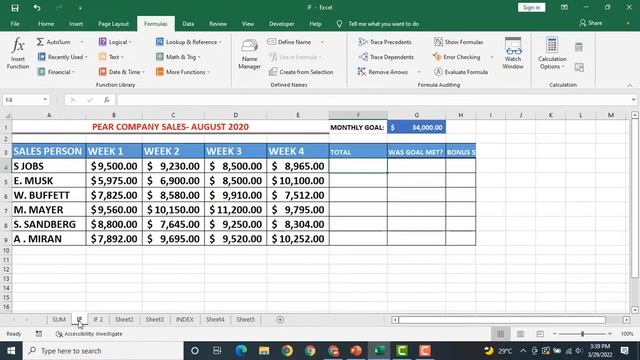Open the Text functions list

pyautogui.click(x=111, y=57)
